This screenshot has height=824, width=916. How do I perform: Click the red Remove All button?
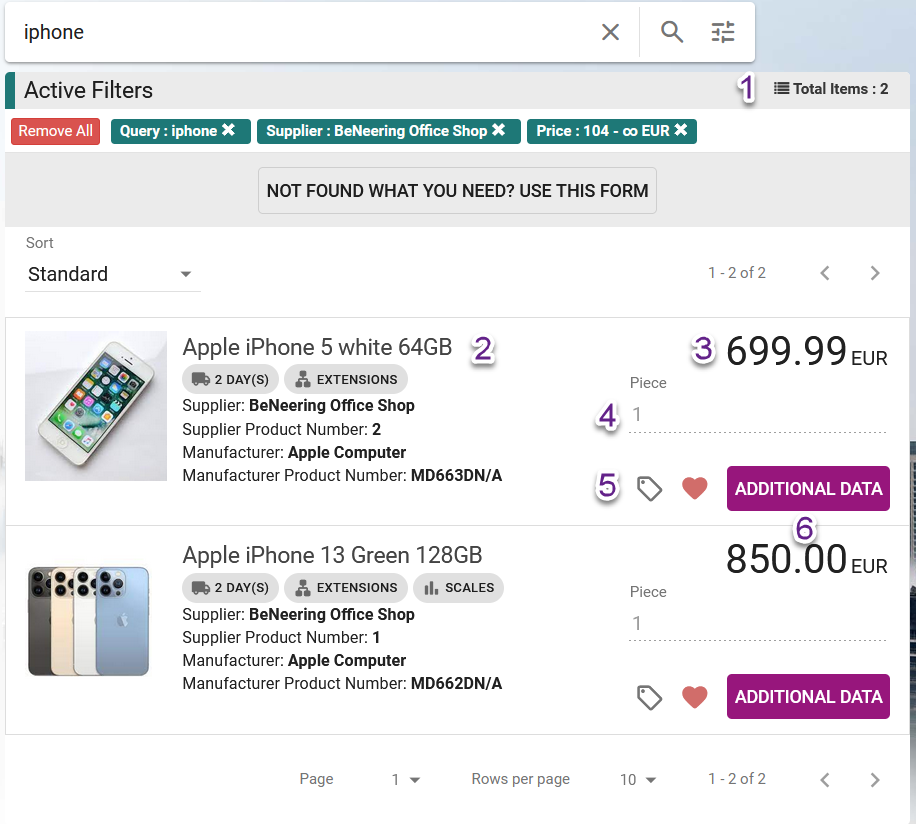click(56, 131)
